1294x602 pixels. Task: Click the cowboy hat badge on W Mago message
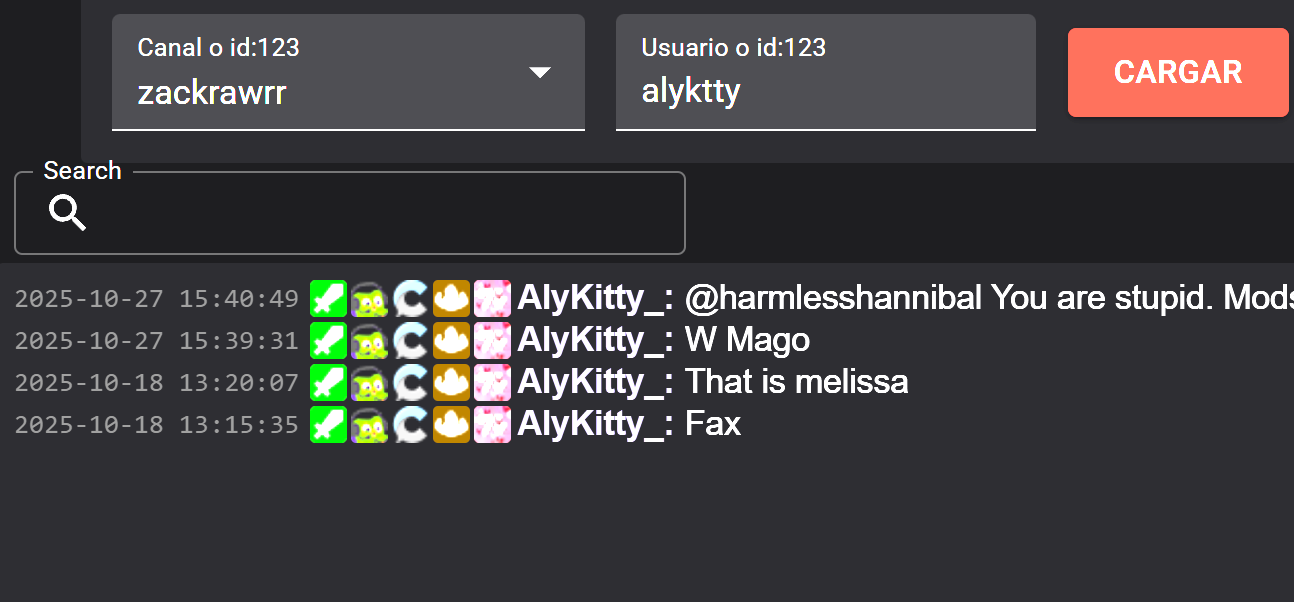click(x=451, y=340)
